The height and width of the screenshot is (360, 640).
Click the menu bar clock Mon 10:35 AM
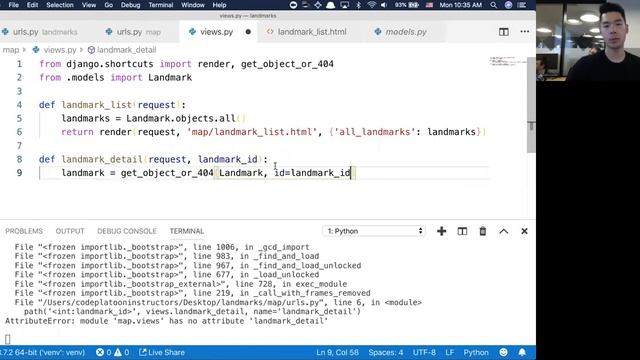point(461,5)
